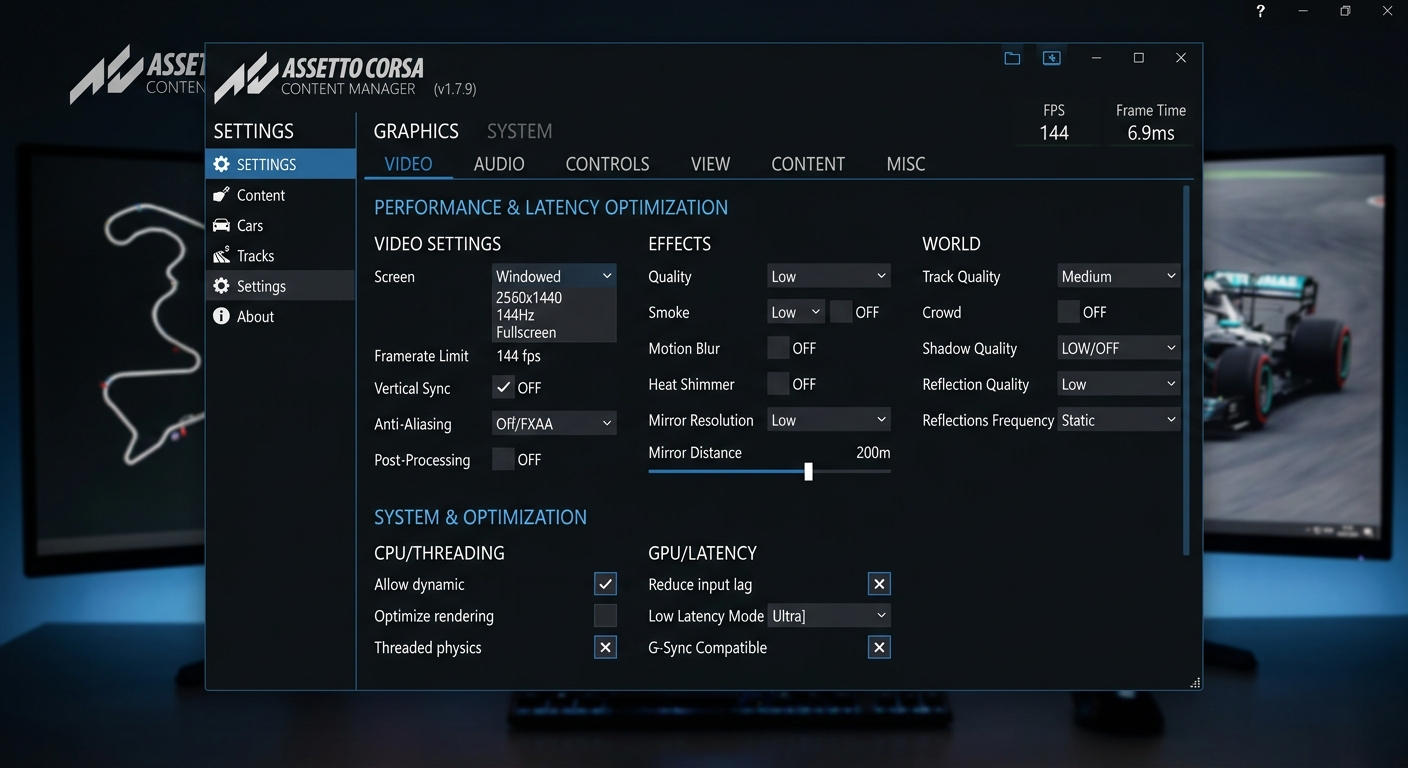Open the Screen Windowed dropdown
The height and width of the screenshot is (768, 1408).
tap(554, 276)
